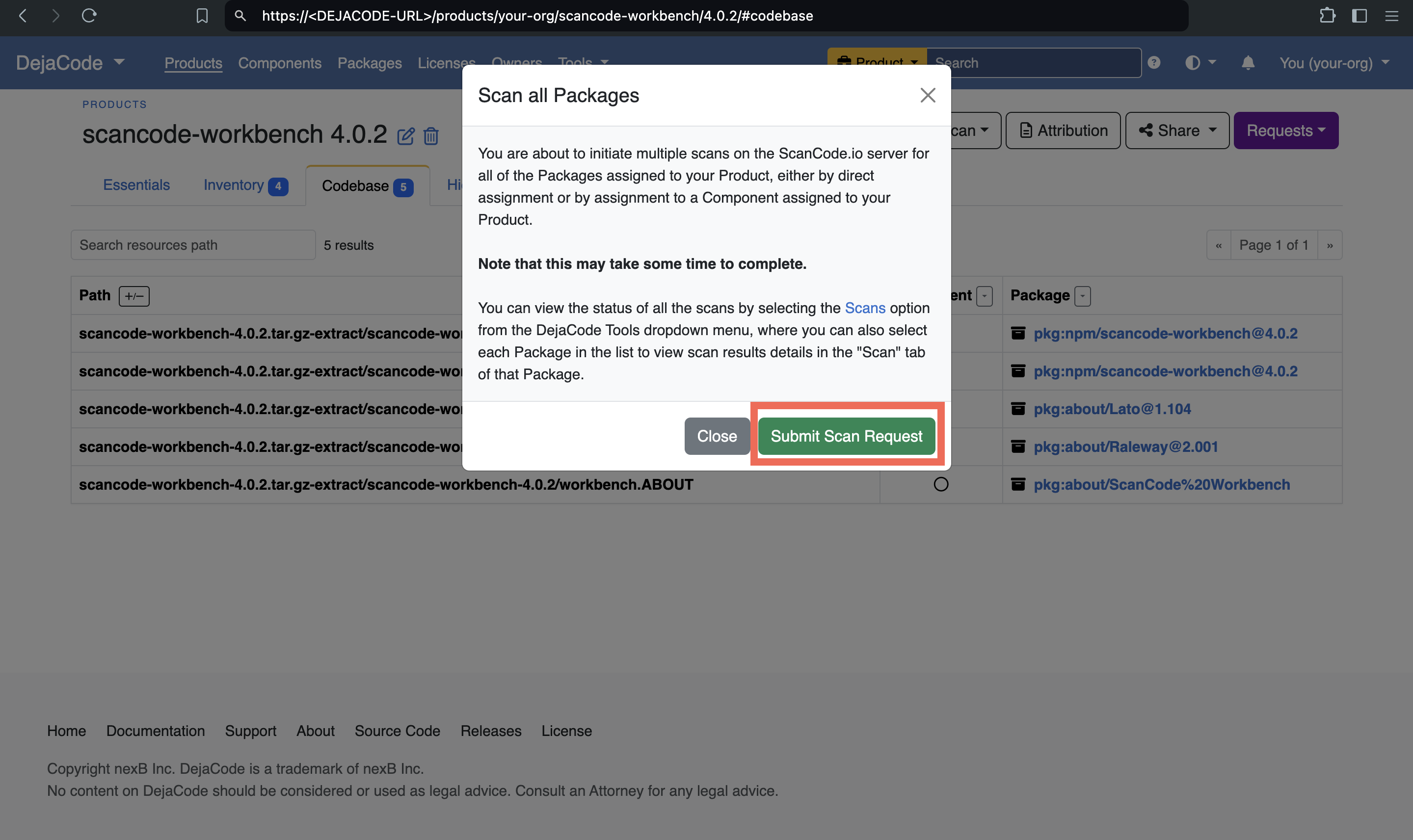This screenshot has height=840, width=1413.
Task: Follow the Scans link in dialog text
Action: coord(865,308)
